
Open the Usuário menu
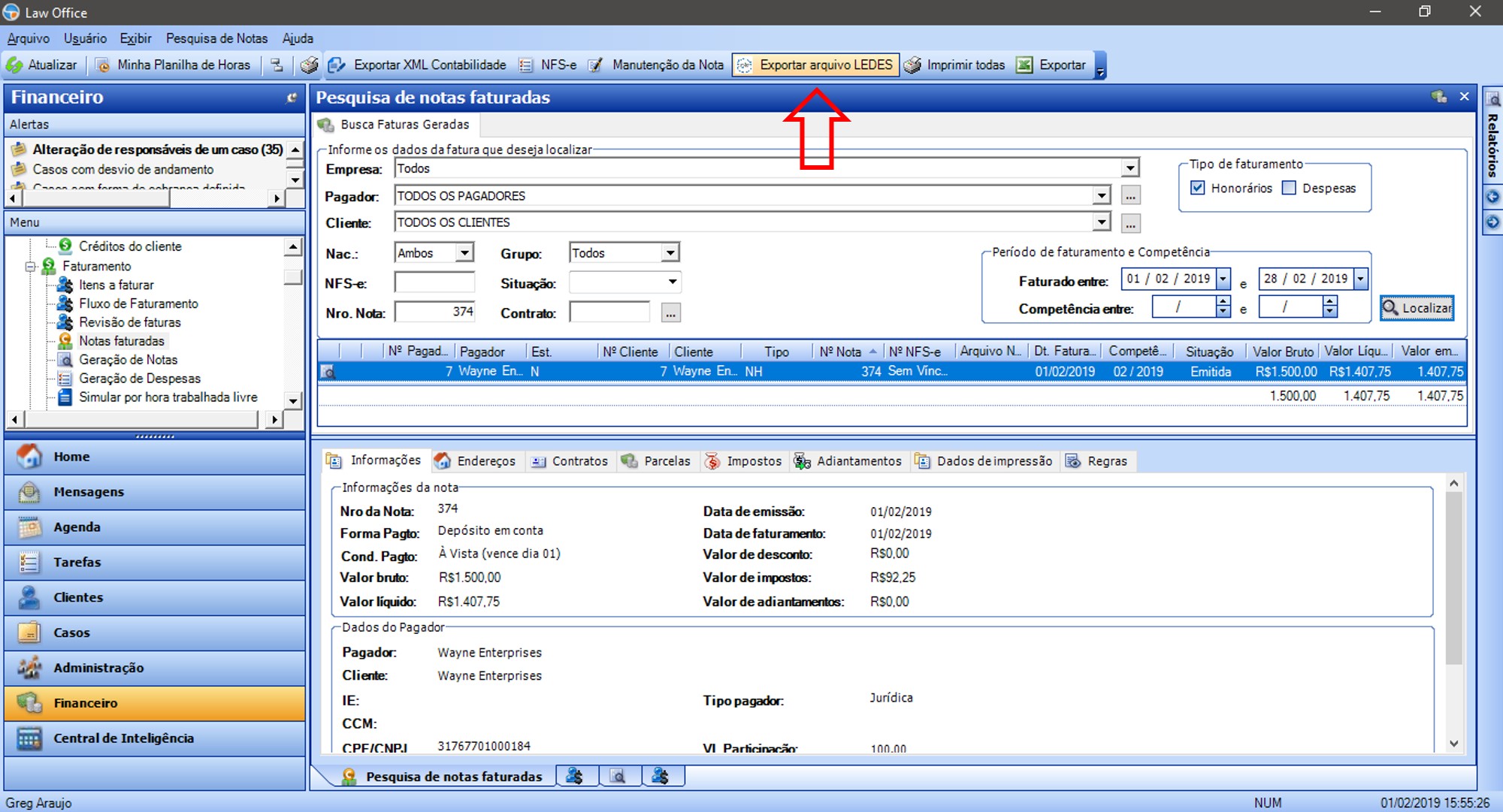[x=85, y=38]
